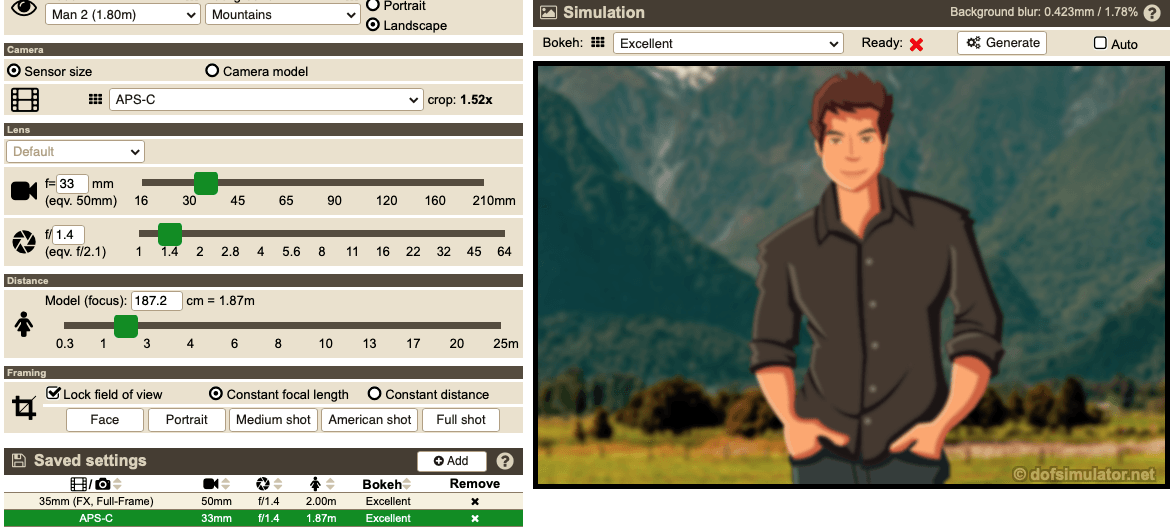Image resolution: width=1175 pixels, height=529 pixels.
Task: Open the APS-C sensor size dropdown
Action: pos(266,99)
